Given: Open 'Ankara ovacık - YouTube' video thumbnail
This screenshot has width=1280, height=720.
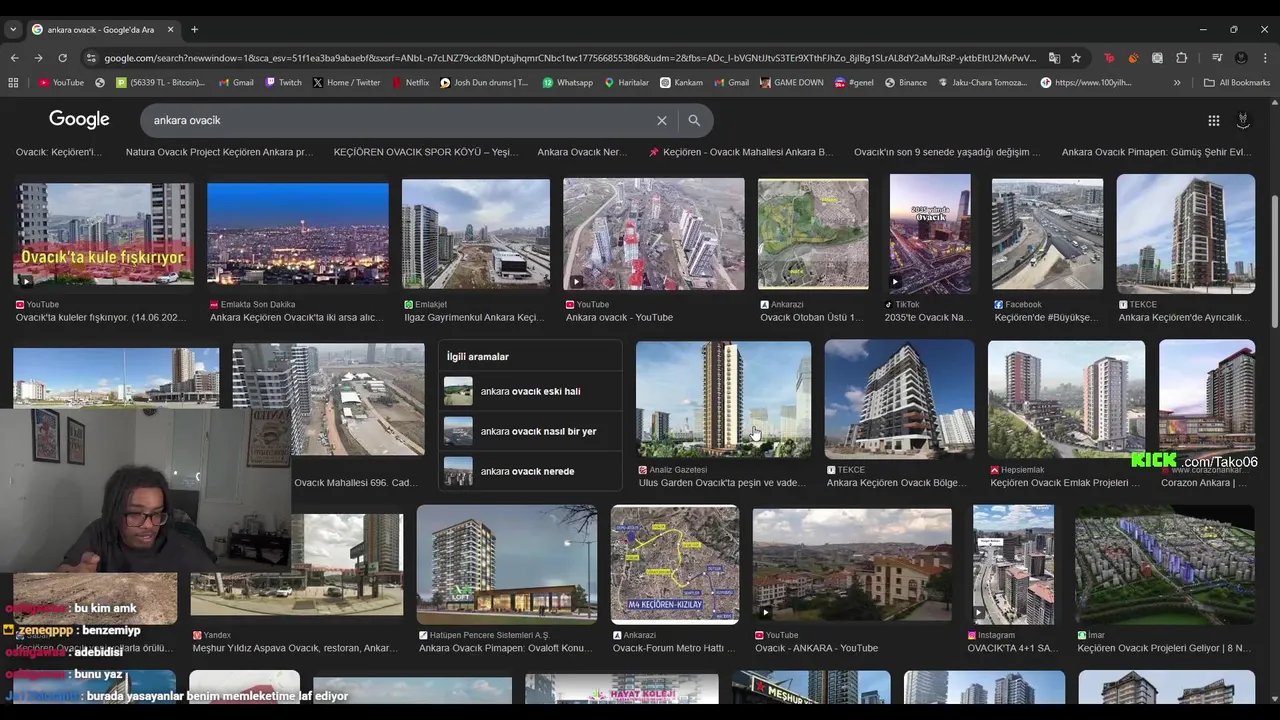Looking at the screenshot, I should [654, 234].
